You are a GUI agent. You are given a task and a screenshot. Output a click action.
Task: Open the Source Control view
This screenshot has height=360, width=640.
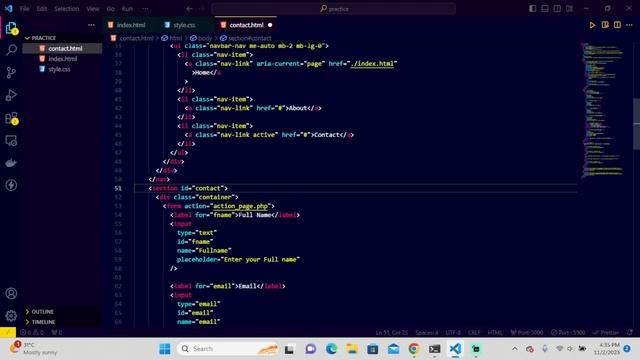[x=11, y=73]
